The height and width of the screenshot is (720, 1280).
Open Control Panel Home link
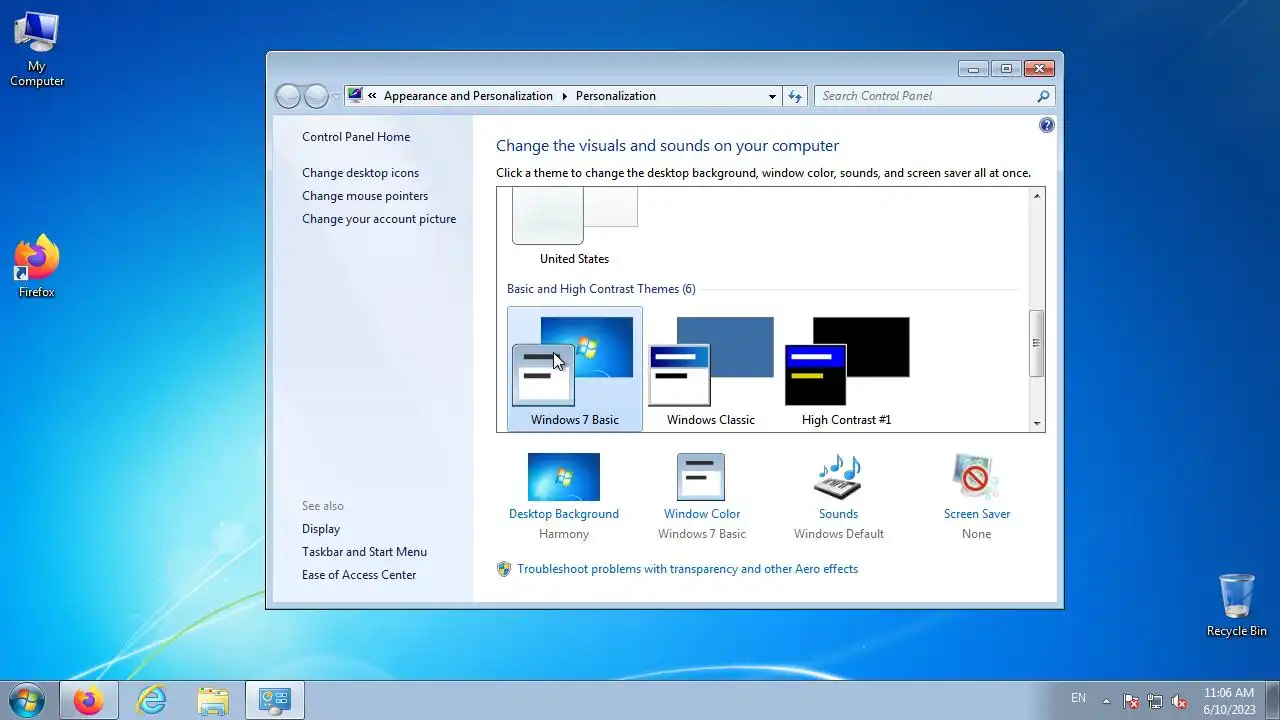click(356, 137)
